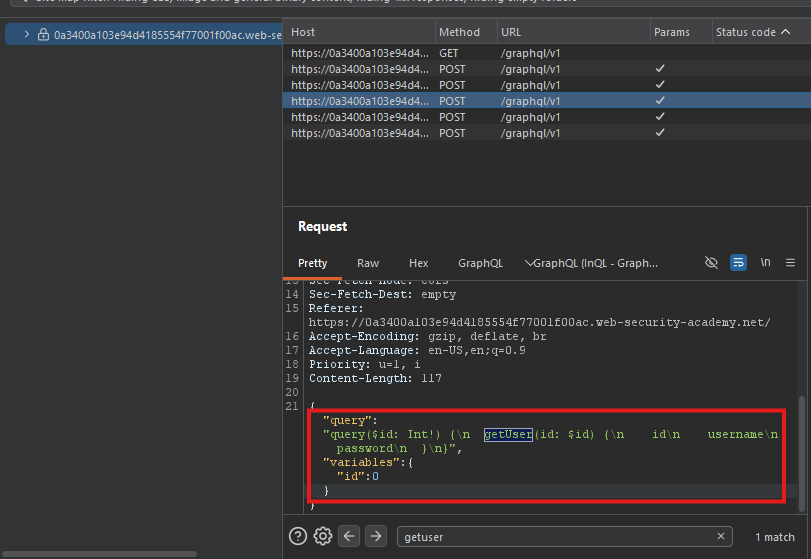The image size is (811, 559).
Task: Clear the search field with the X
Action: pyautogui.click(x=721, y=536)
